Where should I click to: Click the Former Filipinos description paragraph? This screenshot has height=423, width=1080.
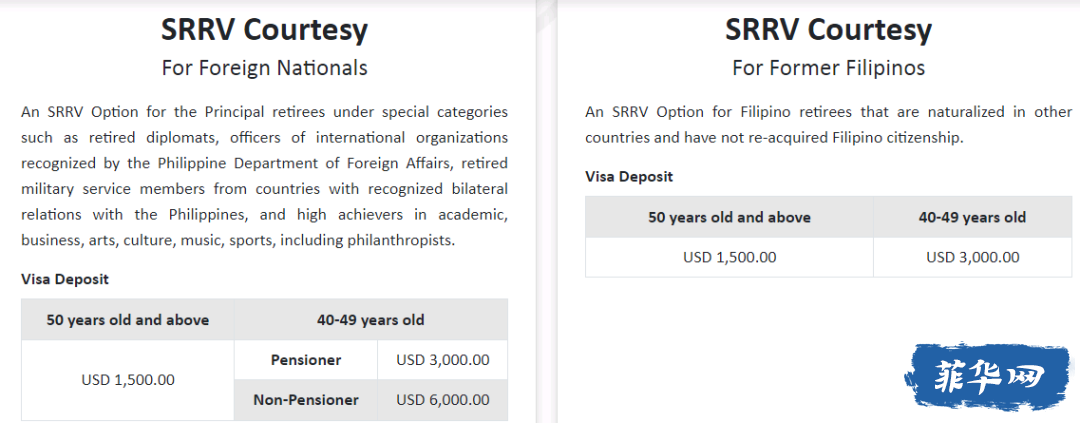click(x=829, y=125)
